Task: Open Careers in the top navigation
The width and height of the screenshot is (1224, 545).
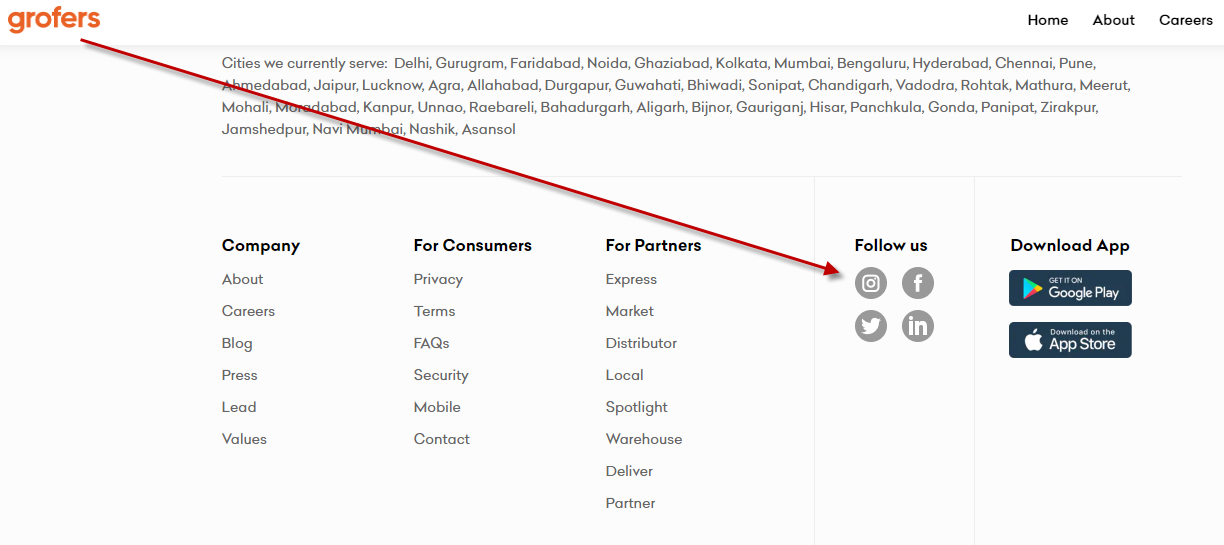Action: pyautogui.click(x=1186, y=20)
